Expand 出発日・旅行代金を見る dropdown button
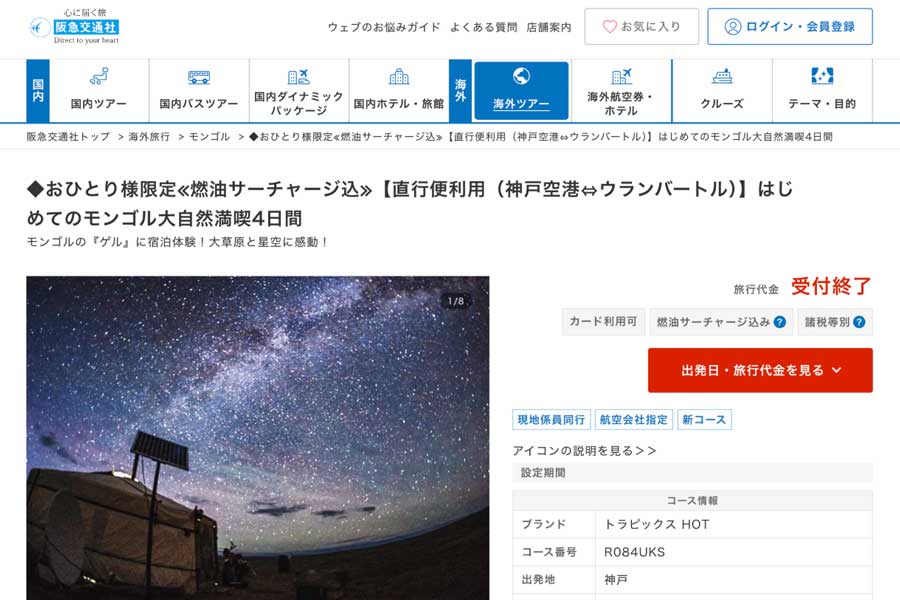This screenshot has height=600, width=900. (760, 370)
